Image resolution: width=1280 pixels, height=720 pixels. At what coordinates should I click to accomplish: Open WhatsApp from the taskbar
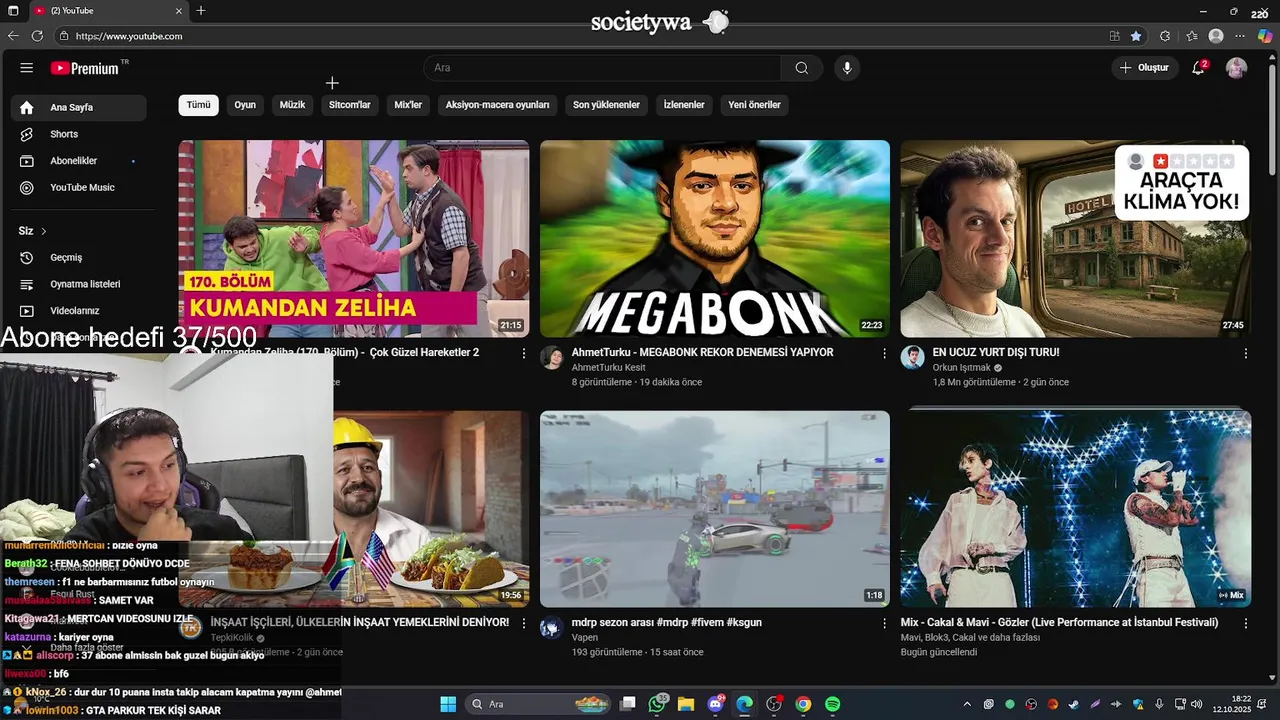click(657, 704)
